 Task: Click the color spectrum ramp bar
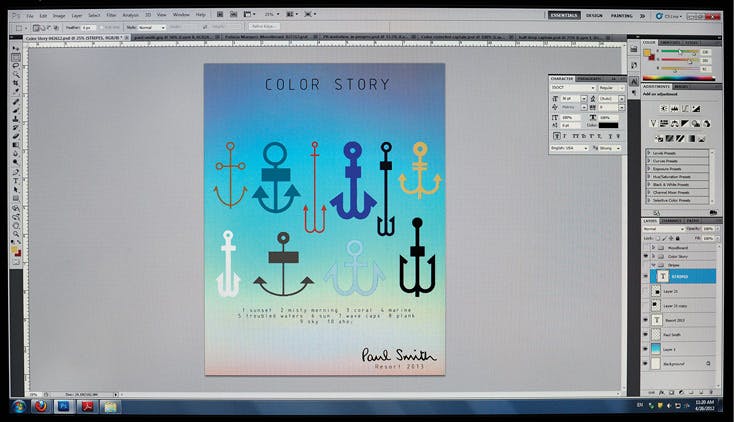[x=678, y=78]
